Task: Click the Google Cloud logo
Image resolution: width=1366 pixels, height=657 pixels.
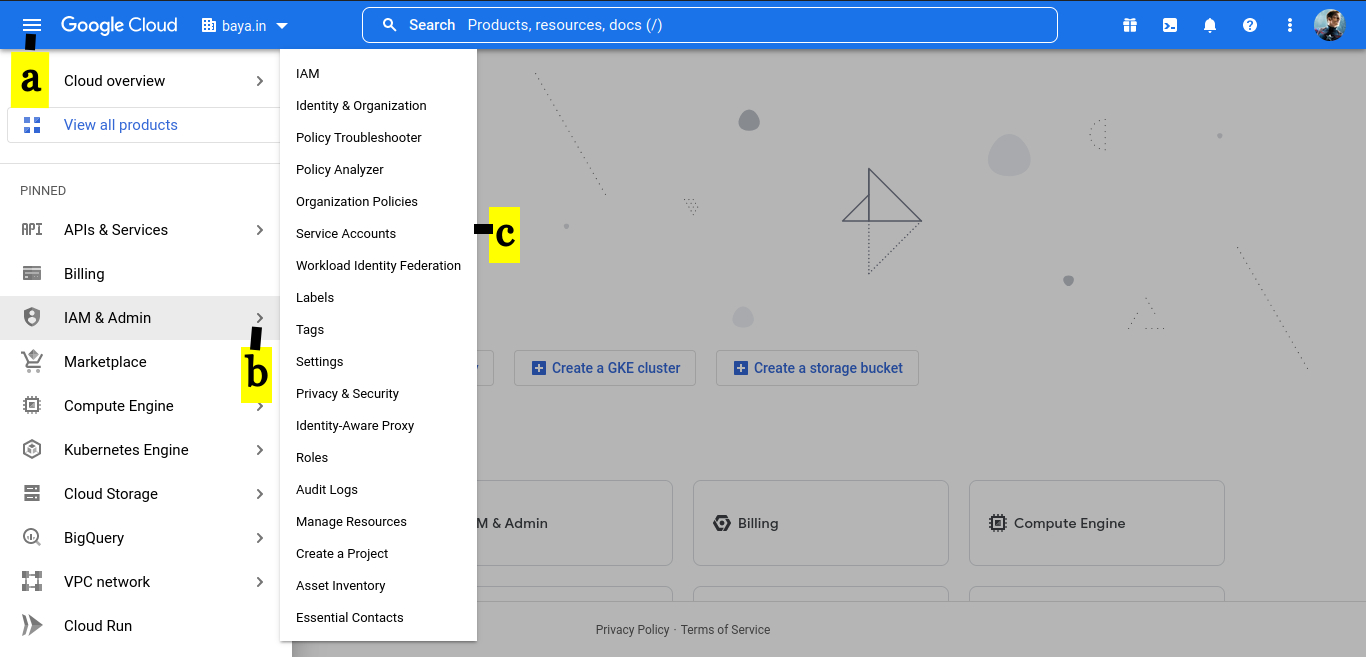Action: (119, 25)
